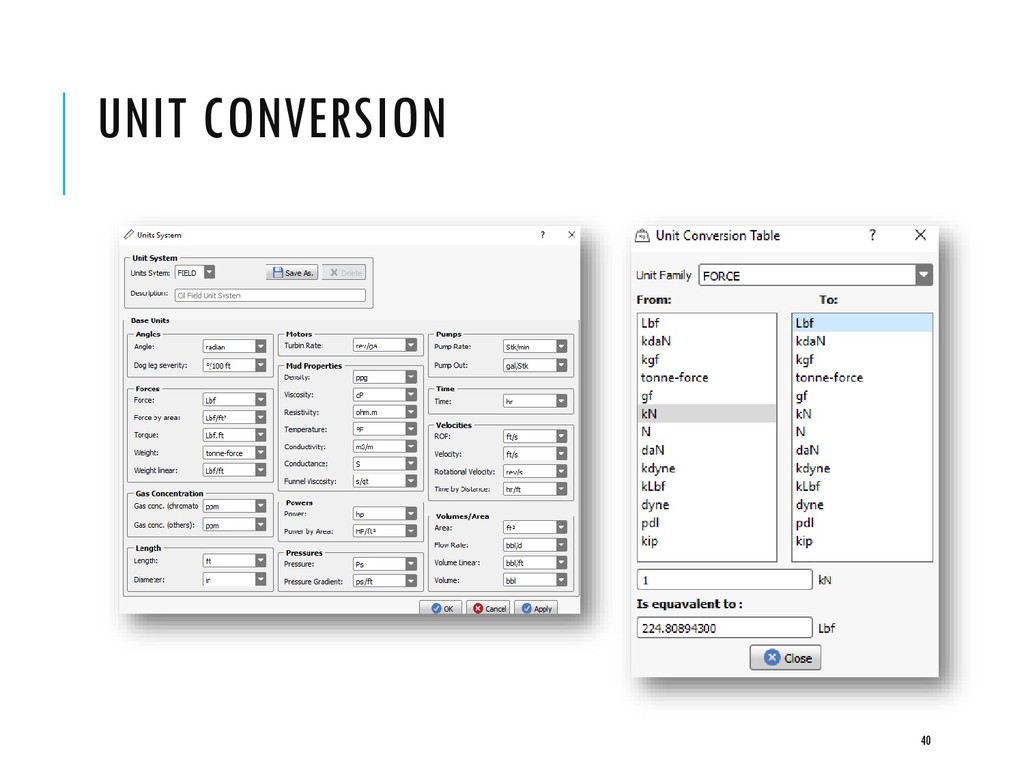Viewport: 1024px width, 768px height.
Task: Select kLbf in the To list
Action: point(862,487)
